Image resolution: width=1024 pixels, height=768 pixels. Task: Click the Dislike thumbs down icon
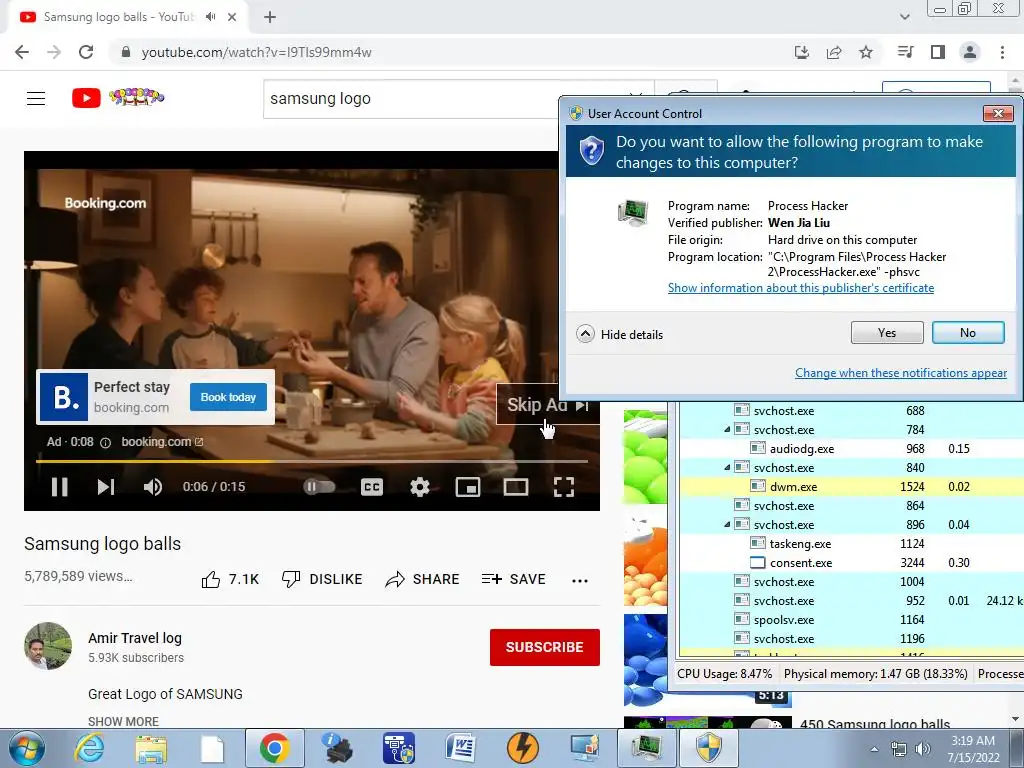coord(291,579)
